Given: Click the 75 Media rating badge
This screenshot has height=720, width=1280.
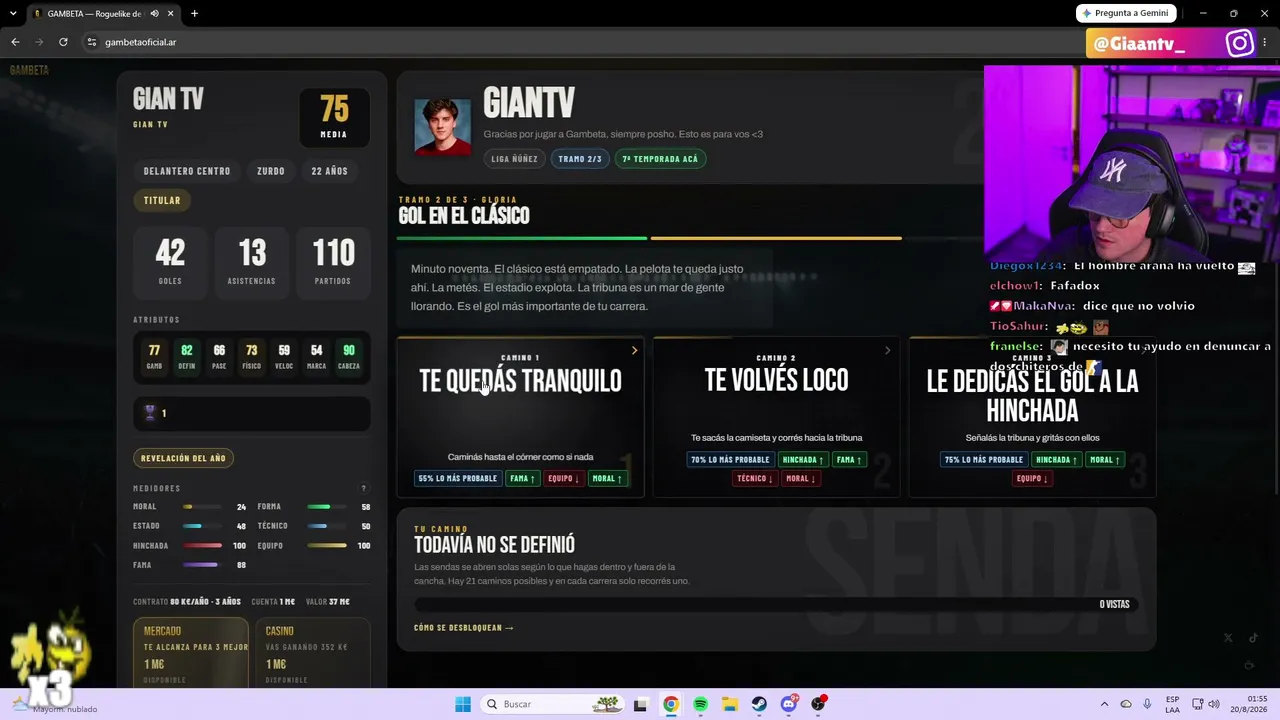Looking at the screenshot, I should coord(334,117).
